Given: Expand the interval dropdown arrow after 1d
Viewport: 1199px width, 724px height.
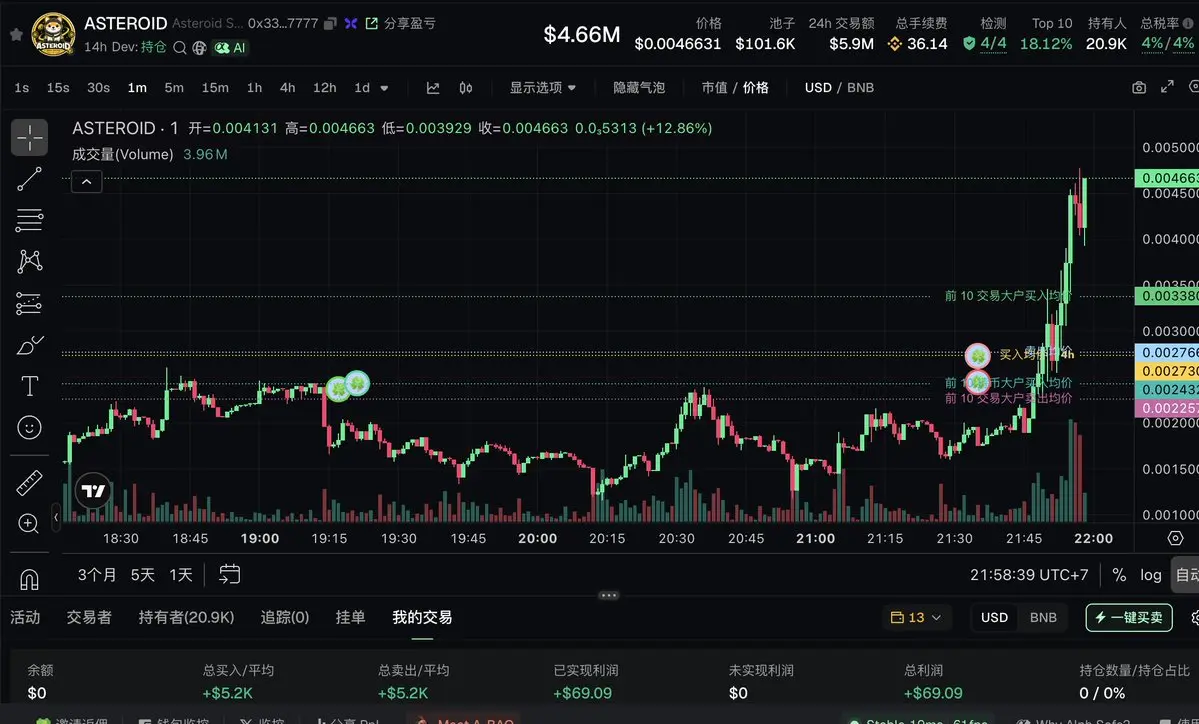Looking at the screenshot, I should click(384, 88).
